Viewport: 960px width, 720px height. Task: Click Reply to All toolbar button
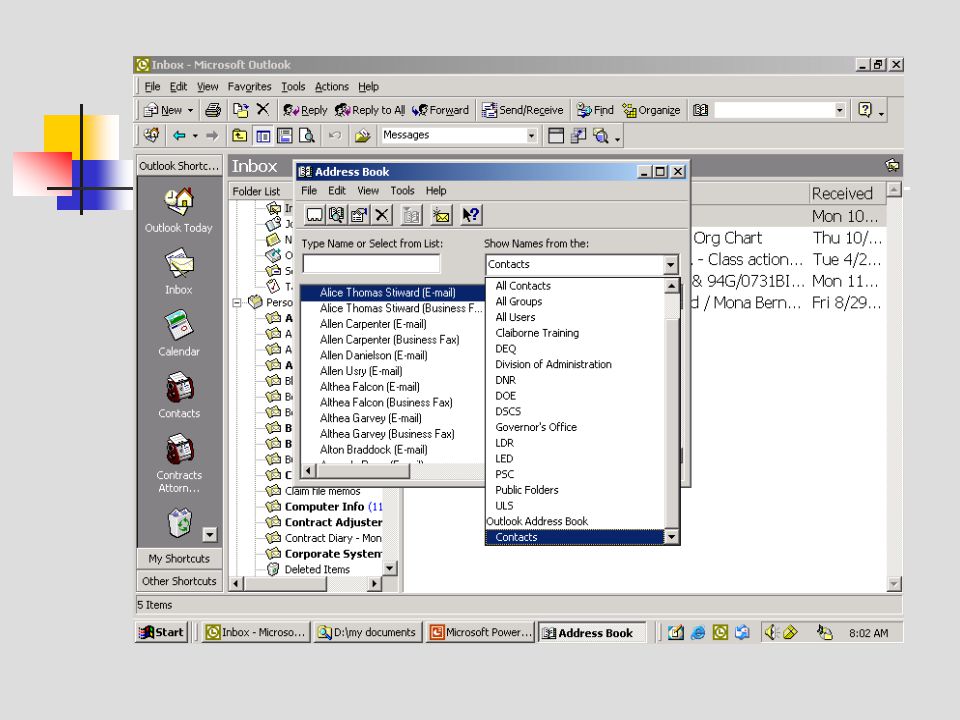tap(370, 110)
